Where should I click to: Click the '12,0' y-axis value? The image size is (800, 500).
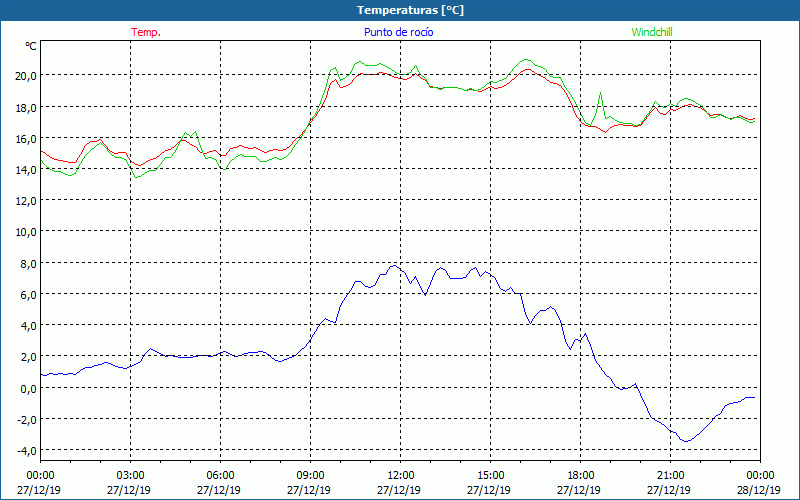26,201
